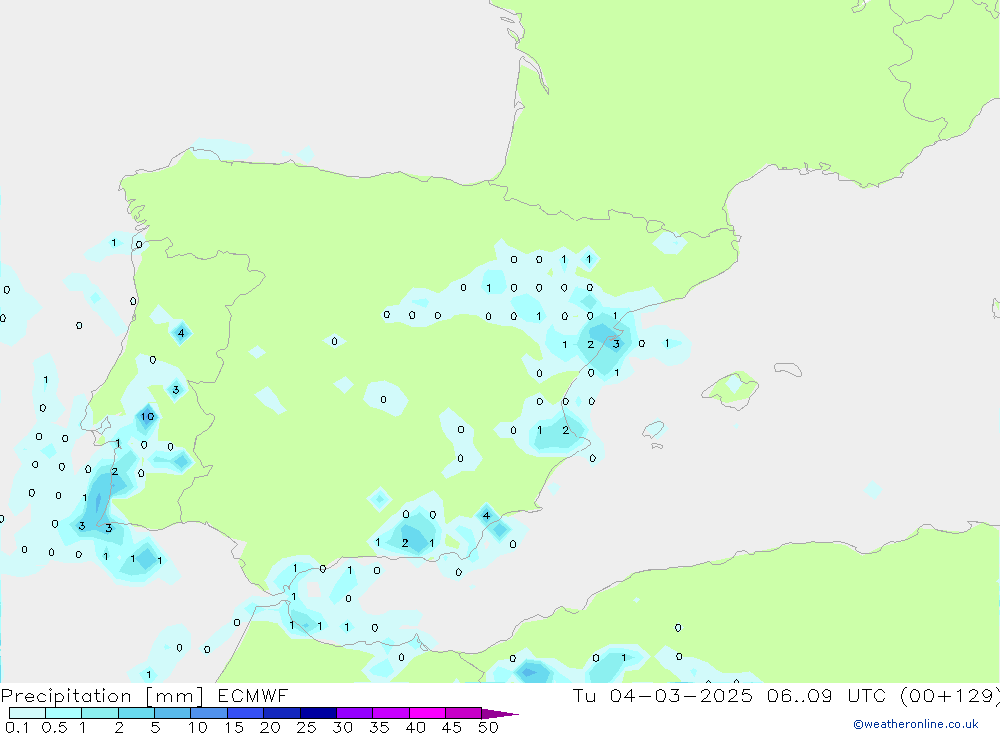
Task: Select the 25–30 mm navy legend swatch
Action: point(318,713)
